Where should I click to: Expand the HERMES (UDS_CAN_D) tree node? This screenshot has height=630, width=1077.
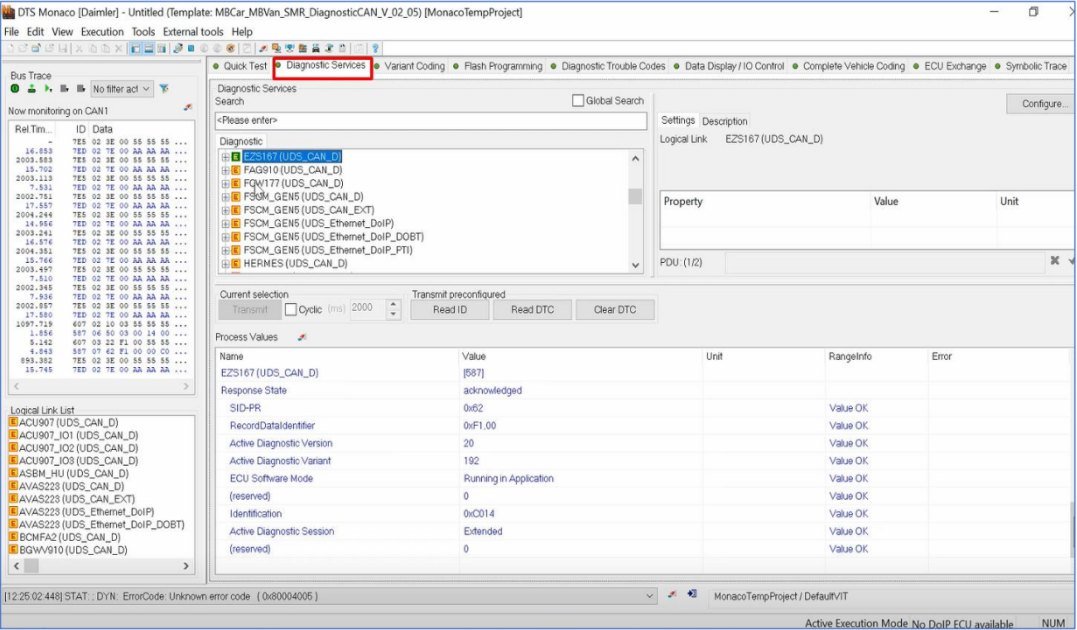pos(226,264)
